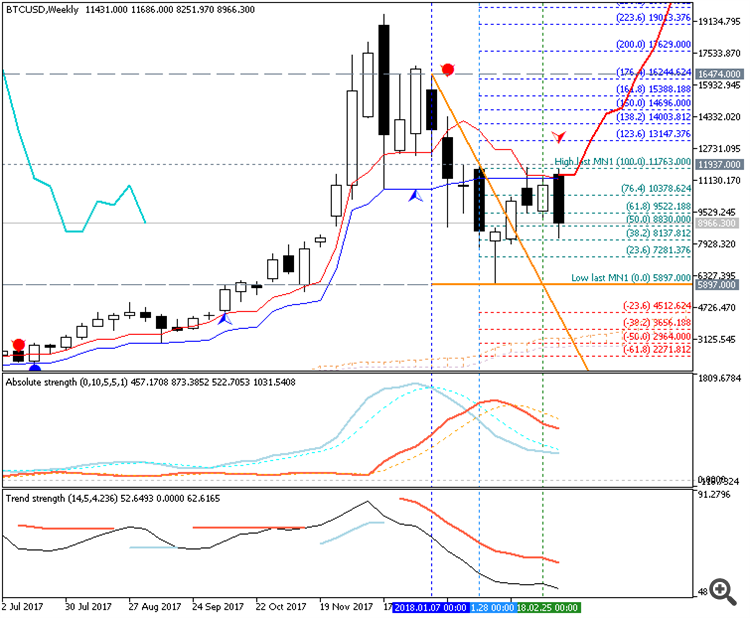Click Fibonacci (-38.2) 3656.188 label
This screenshot has width=750, height=618.
pos(657,322)
